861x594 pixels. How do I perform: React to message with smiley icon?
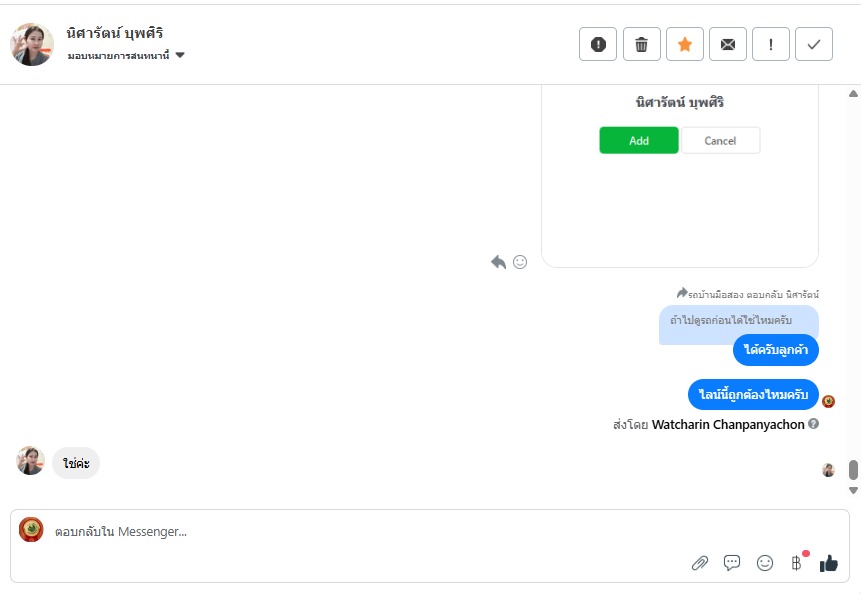click(520, 262)
